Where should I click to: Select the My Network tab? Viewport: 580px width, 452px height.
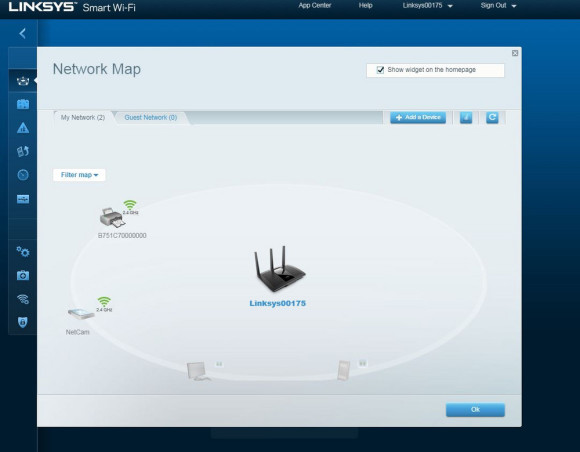click(83, 118)
